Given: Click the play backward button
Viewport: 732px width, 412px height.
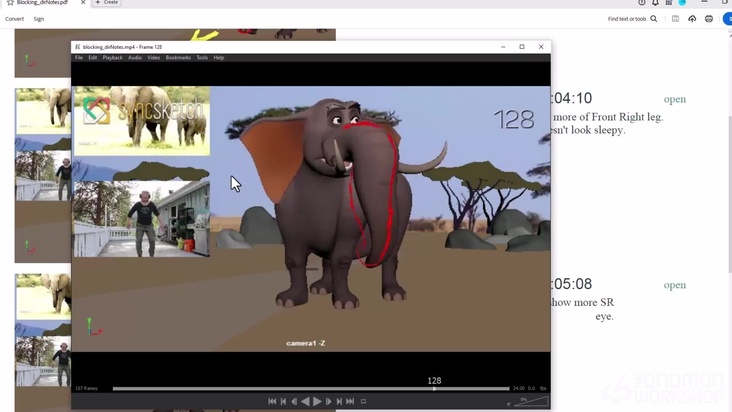Looking at the screenshot, I should click(305, 401).
